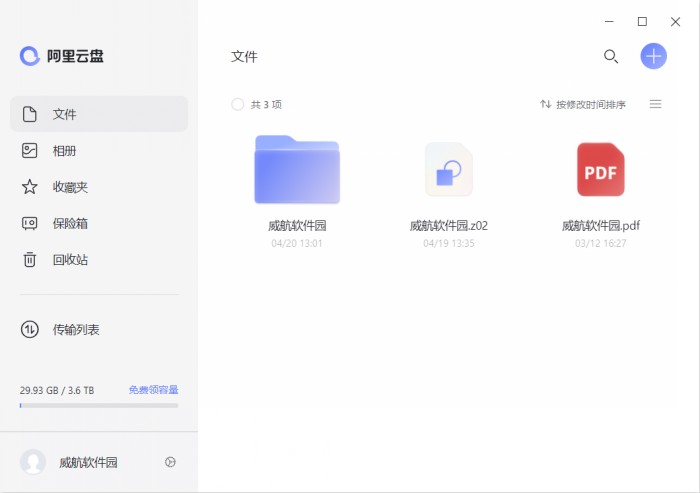Viewport: 700px width, 493px height.
Task: Close the 阿里云盘 window
Action: (x=675, y=21)
